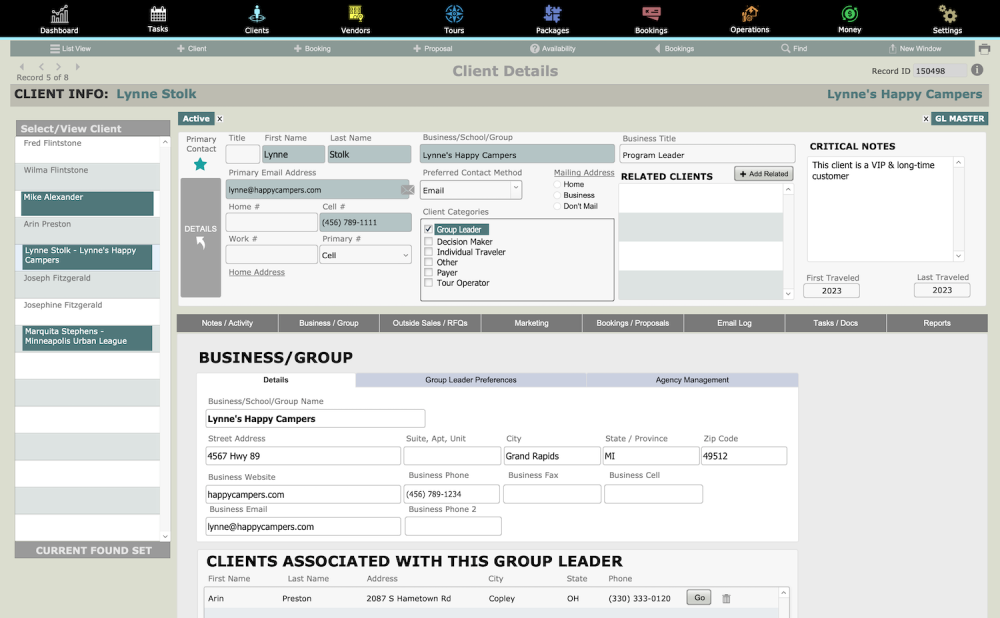1000x618 pixels.
Task: Select Don't Mail radio option
Action: pos(557,206)
